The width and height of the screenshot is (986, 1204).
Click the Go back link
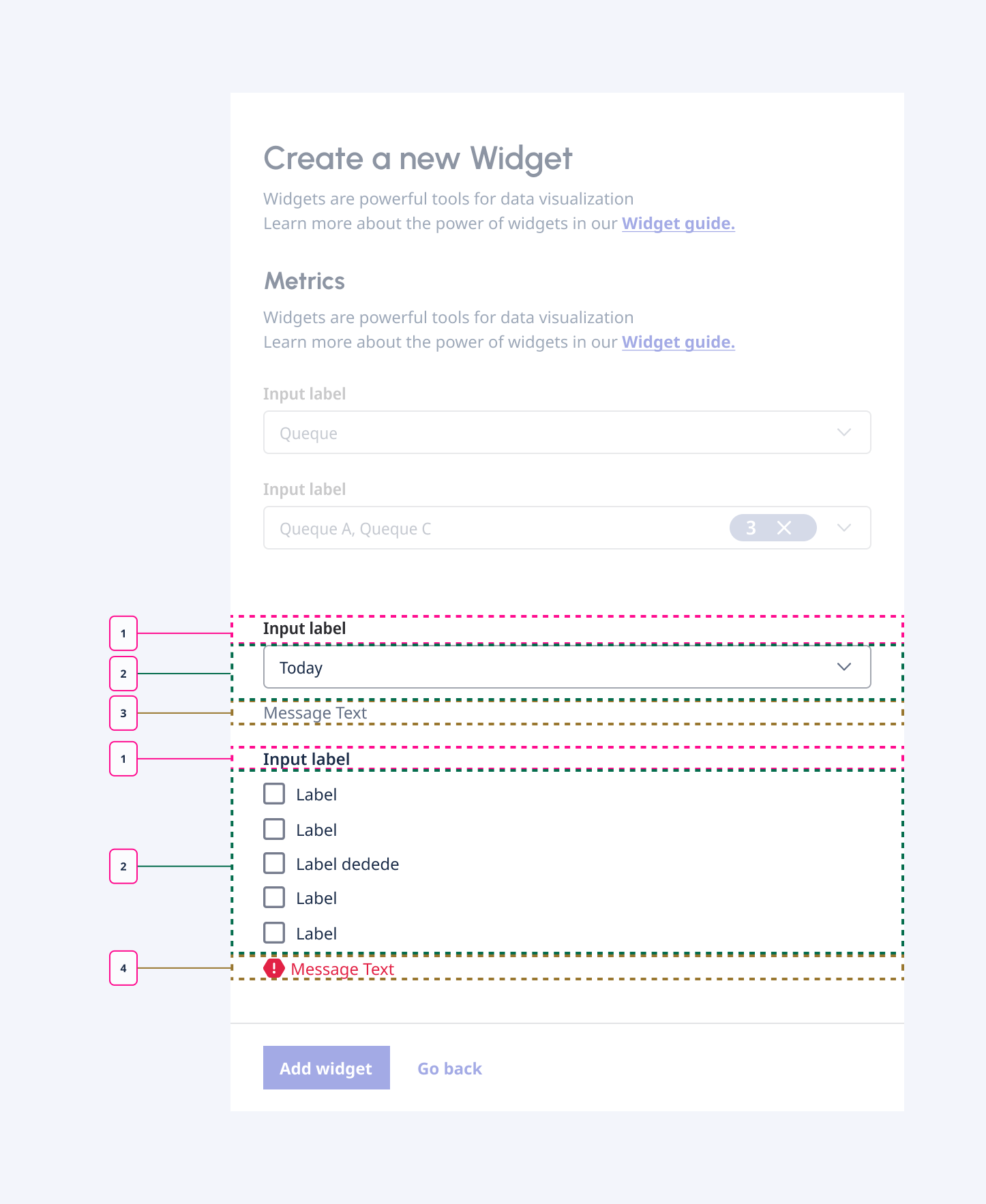coord(449,1068)
